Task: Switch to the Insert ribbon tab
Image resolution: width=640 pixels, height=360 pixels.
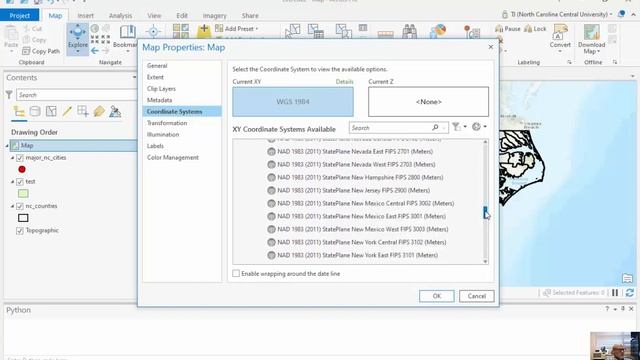Action: pyautogui.click(x=85, y=16)
